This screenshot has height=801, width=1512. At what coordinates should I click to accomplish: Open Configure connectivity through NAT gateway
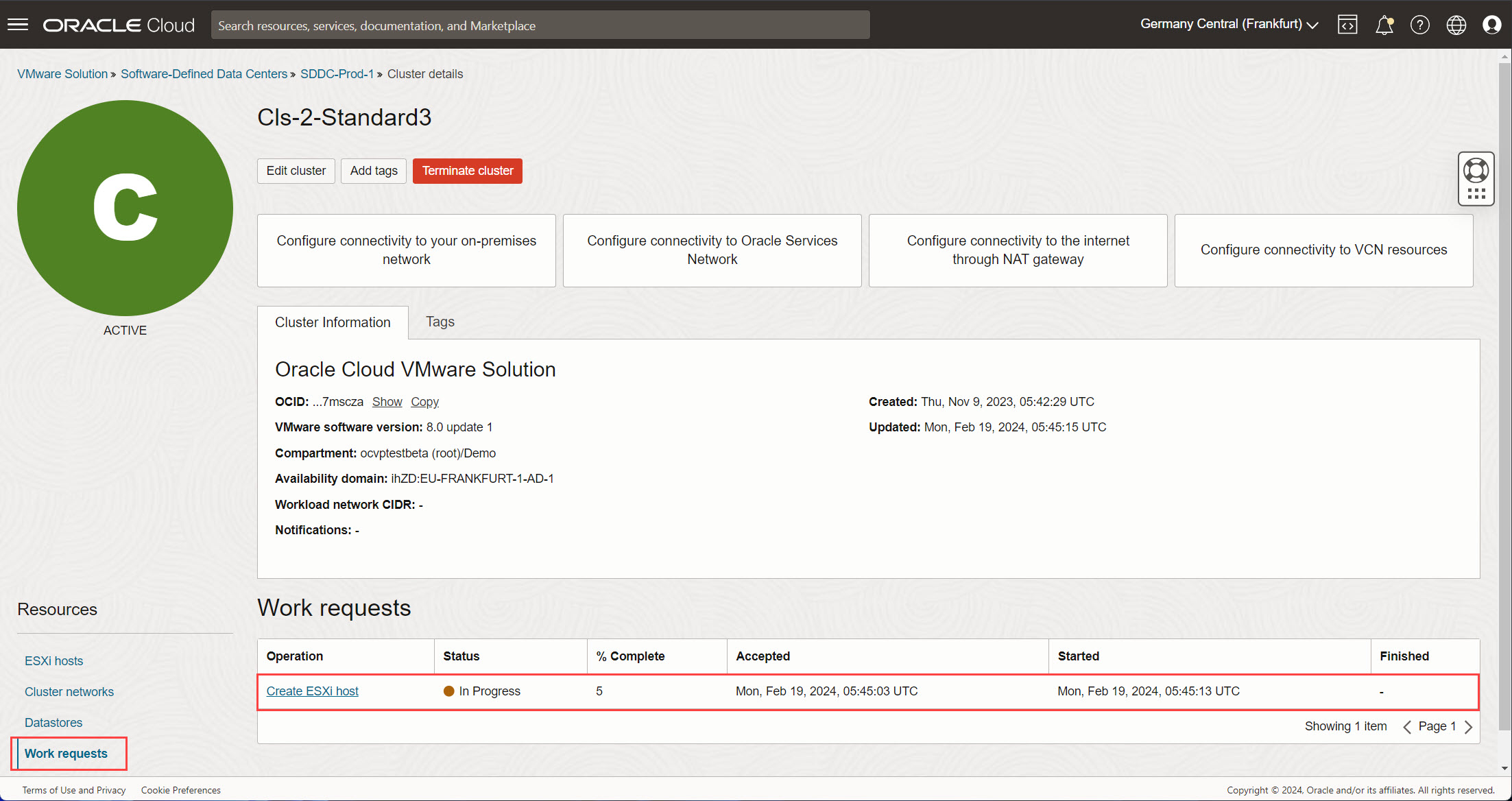(1018, 250)
